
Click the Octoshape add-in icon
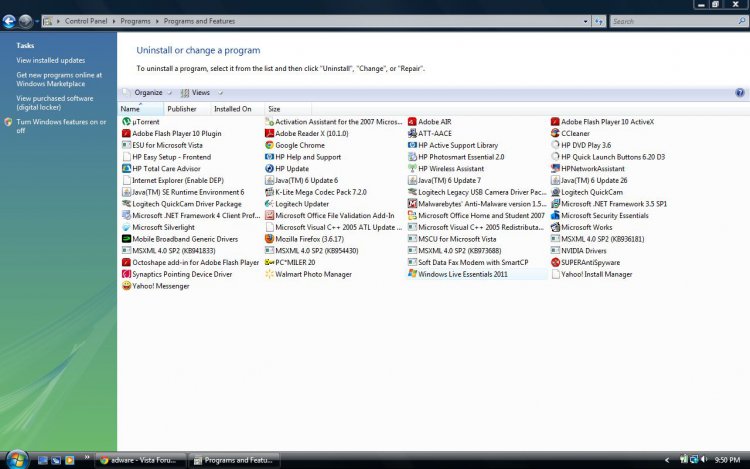coord(126,262)
